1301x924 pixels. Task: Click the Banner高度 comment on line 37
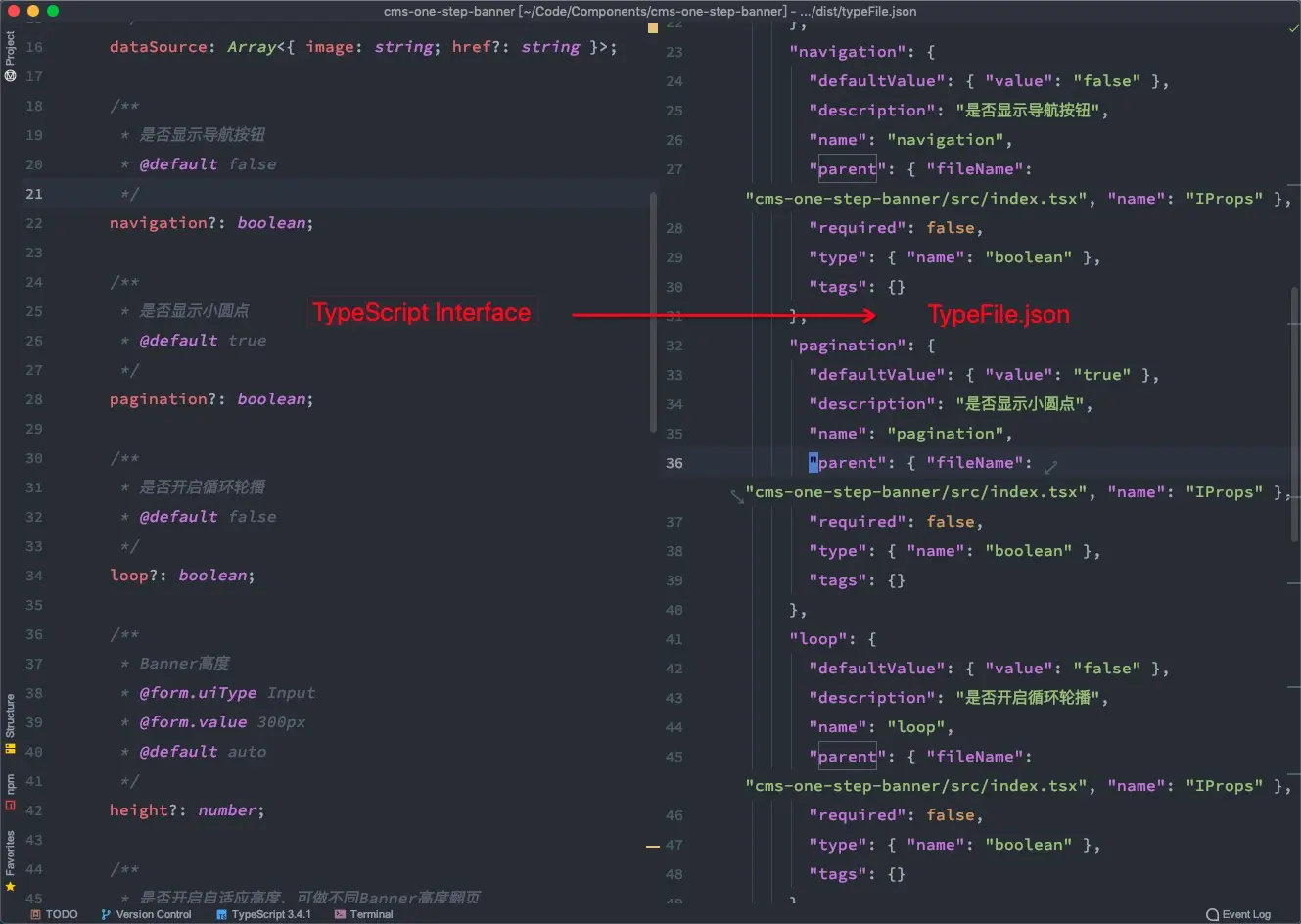(184, 664)
